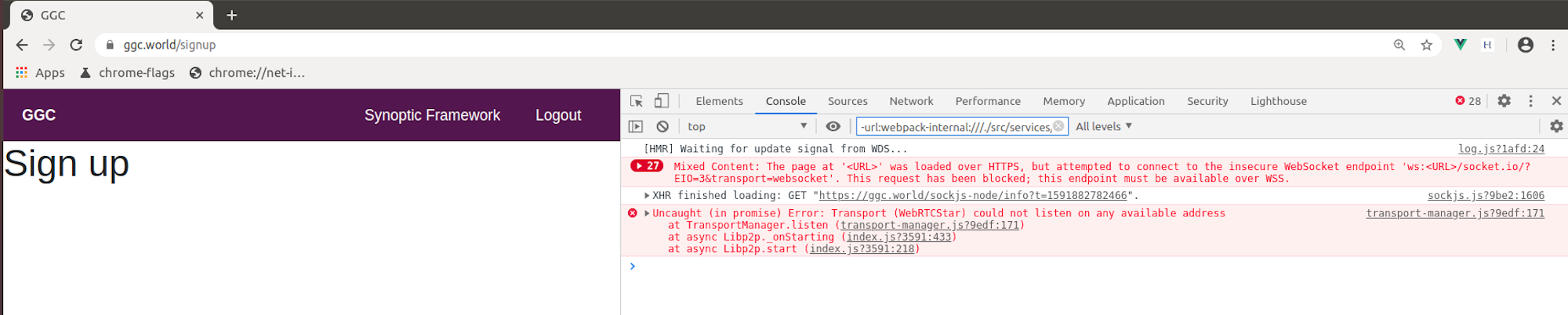View site security lock info
The height and width of the screenshot is (315, 1568).
(110, 45)
